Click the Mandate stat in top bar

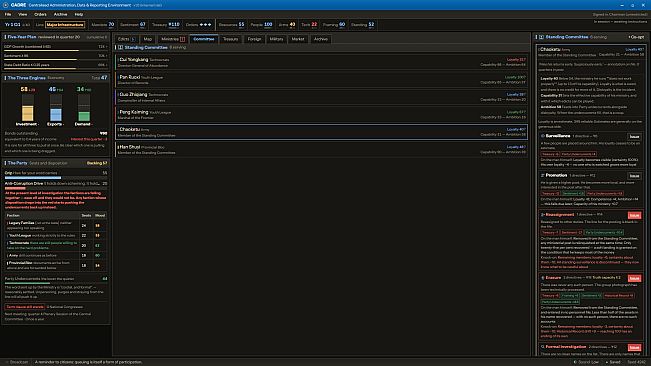pos(103,24)
